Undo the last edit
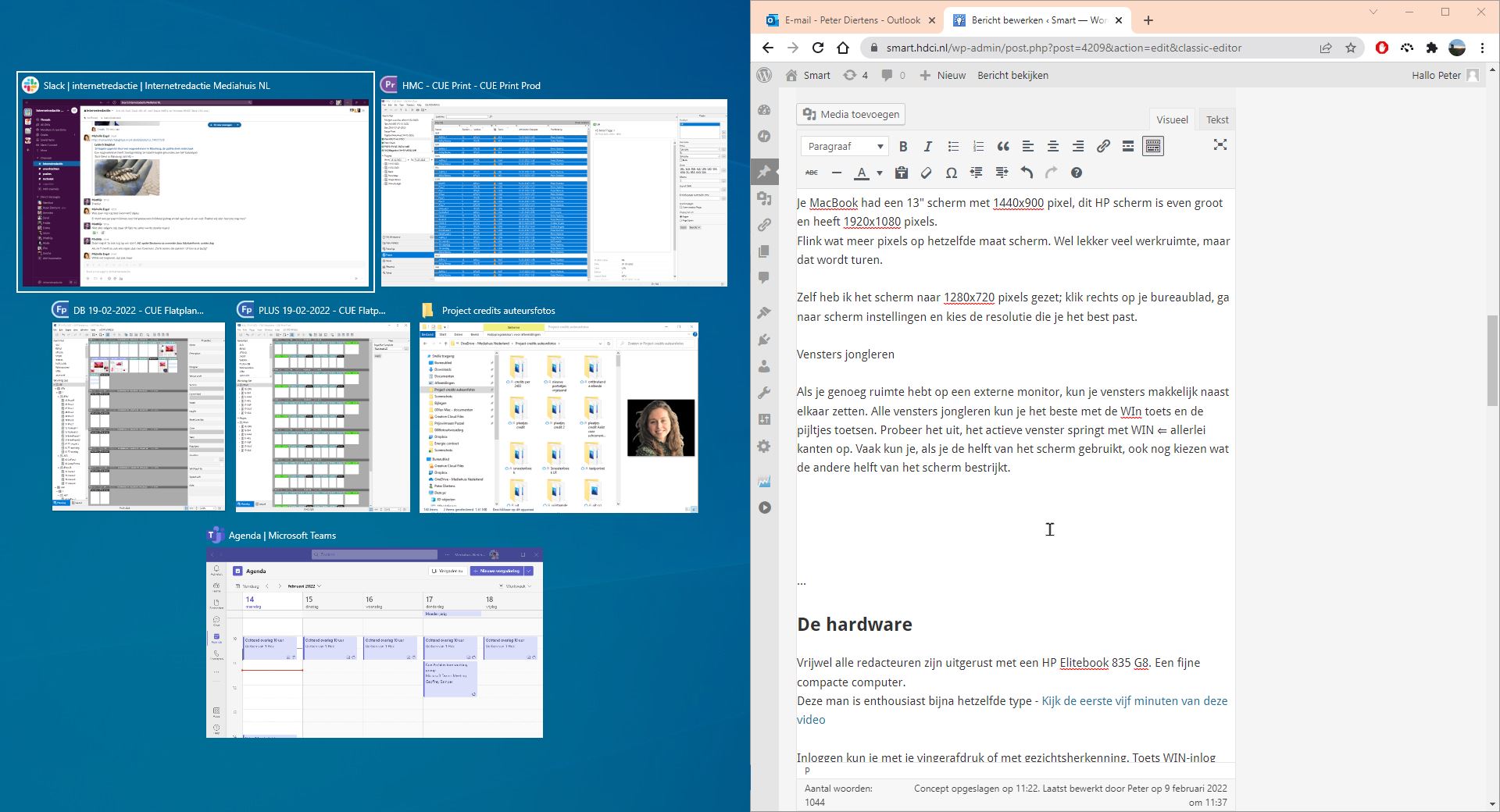Viewport: 1500px width, 812px height. (1027, 173)
